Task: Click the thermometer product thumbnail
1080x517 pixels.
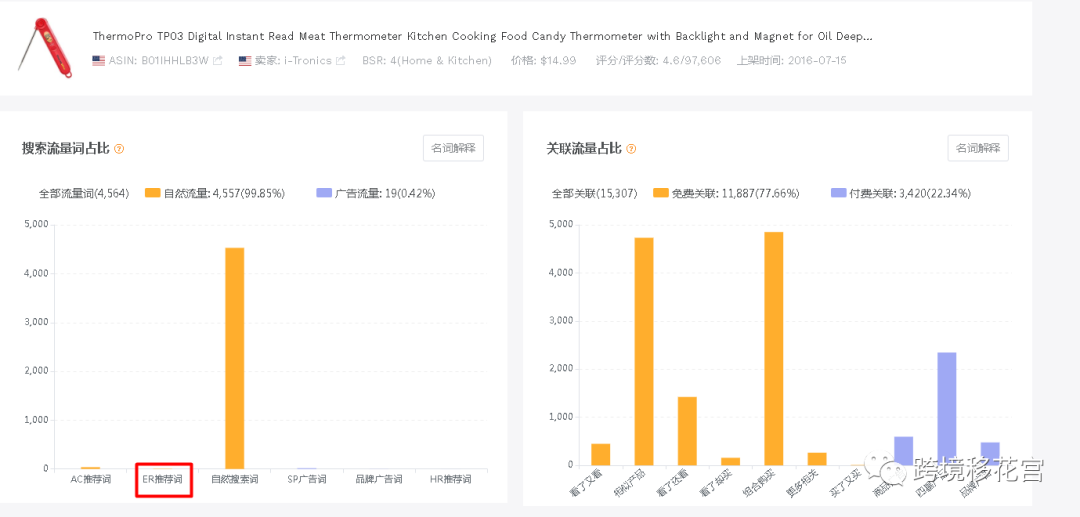Action: 44,47
